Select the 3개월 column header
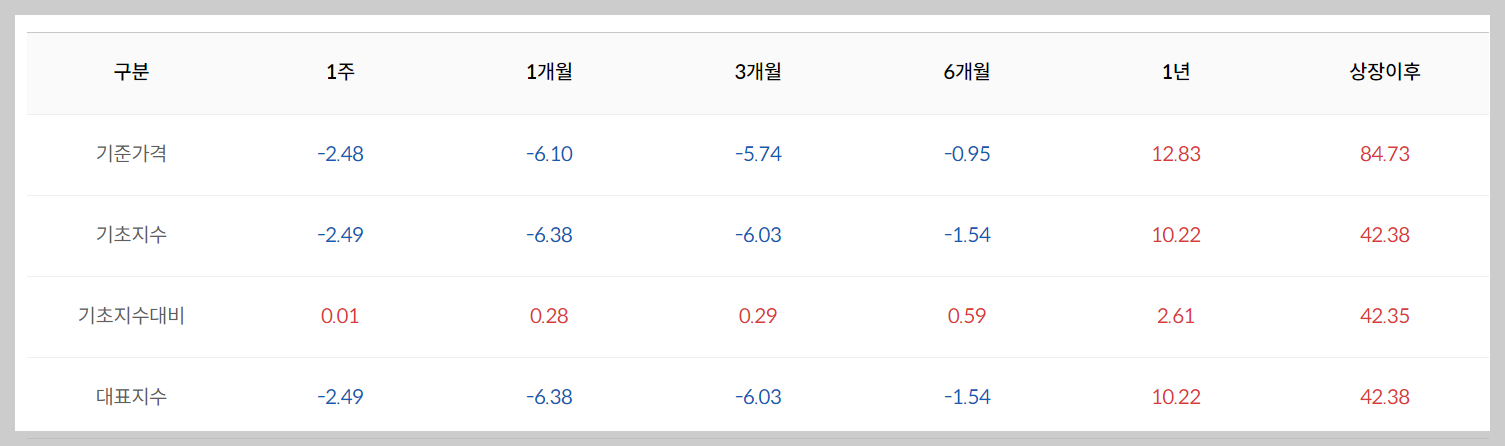1505x446 pixels. point(758,73)
